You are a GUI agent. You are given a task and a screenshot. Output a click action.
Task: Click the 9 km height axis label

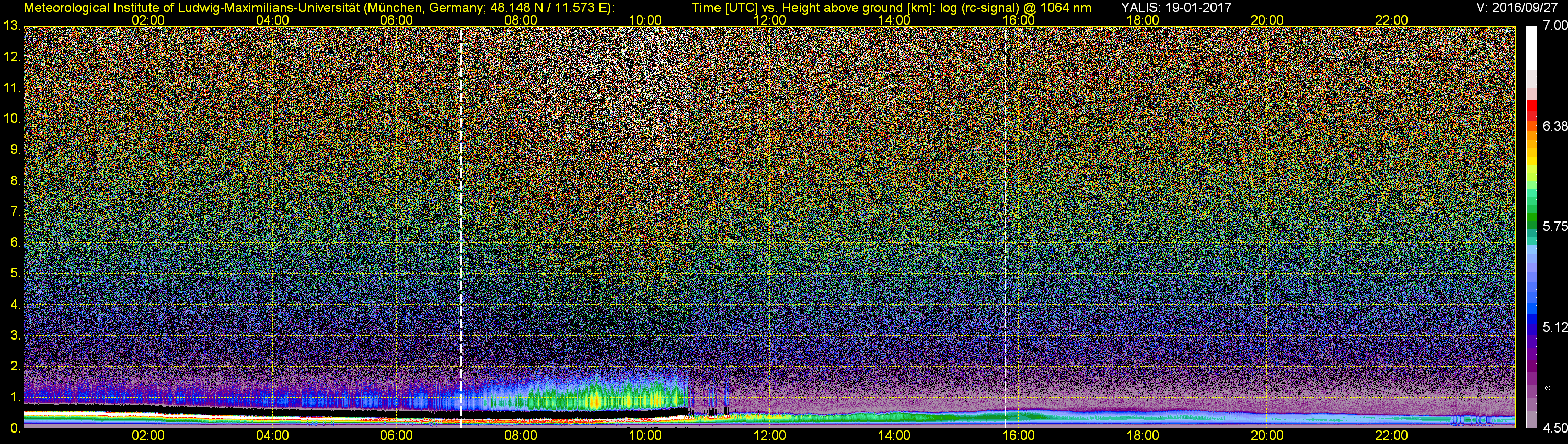15,149
